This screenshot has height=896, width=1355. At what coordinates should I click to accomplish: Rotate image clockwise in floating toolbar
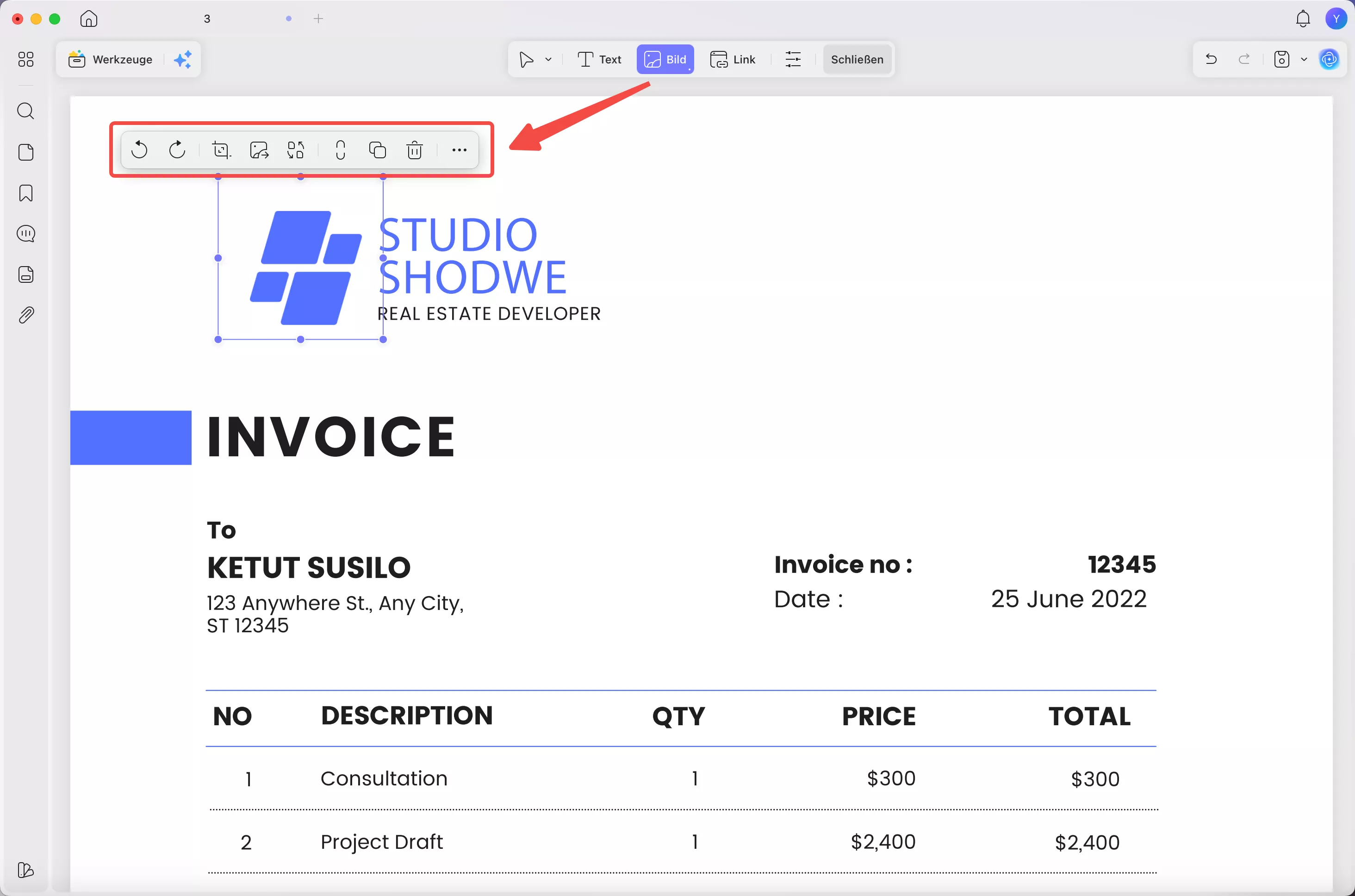(x=177, y=149)
